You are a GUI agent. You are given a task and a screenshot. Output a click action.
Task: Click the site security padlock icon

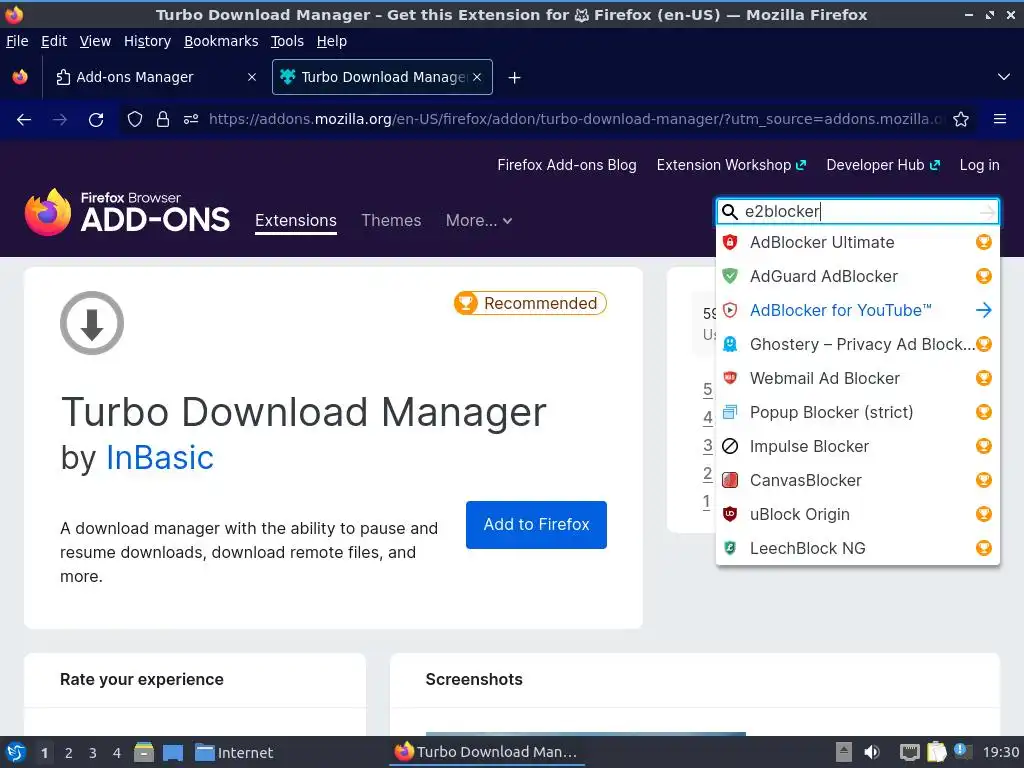tap(163, 119)
